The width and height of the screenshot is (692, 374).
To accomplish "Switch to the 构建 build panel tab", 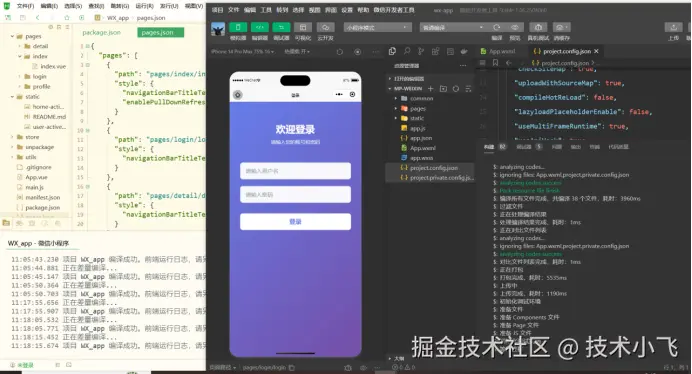I will 489,147.
